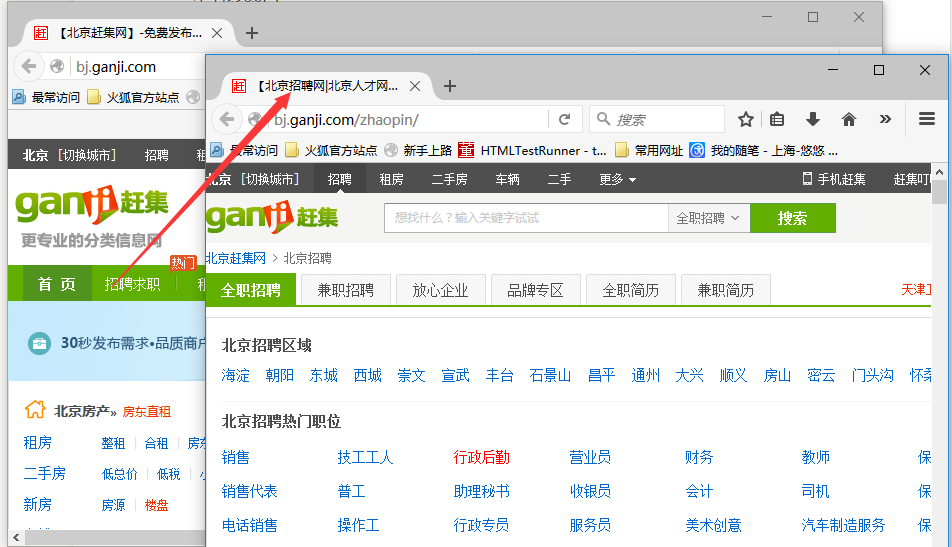Image resolution: width=952 pixels, height=547 pixels.
Task: Reload the zhaopin page
Action: click(x=565, y=120)
